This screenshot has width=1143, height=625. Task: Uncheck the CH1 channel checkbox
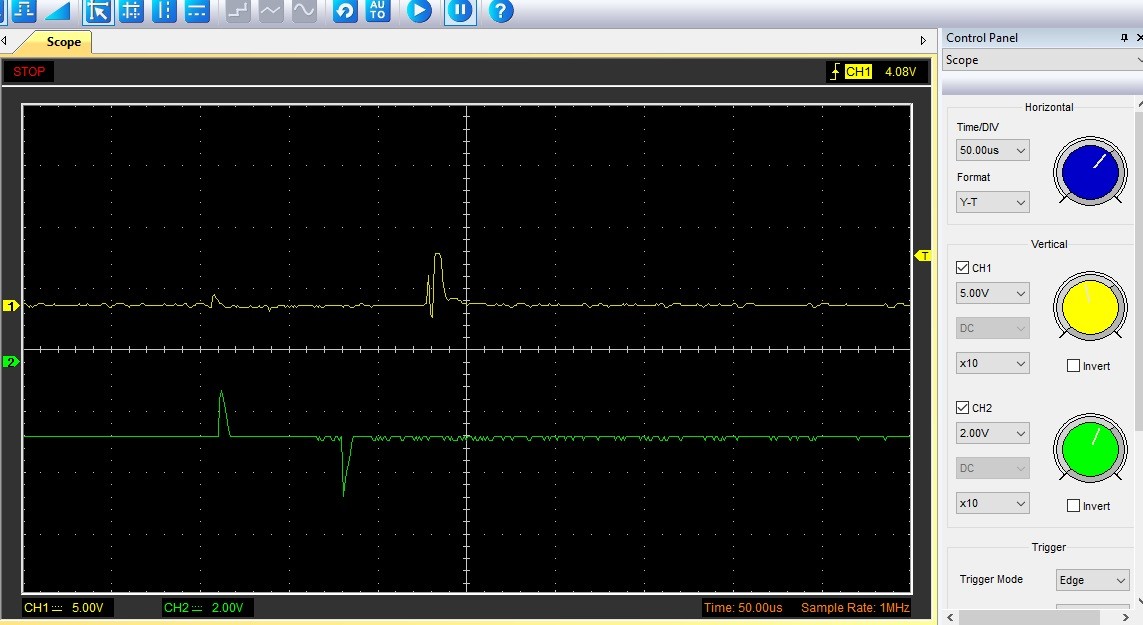pyautogui.click(x=963, y=268)
